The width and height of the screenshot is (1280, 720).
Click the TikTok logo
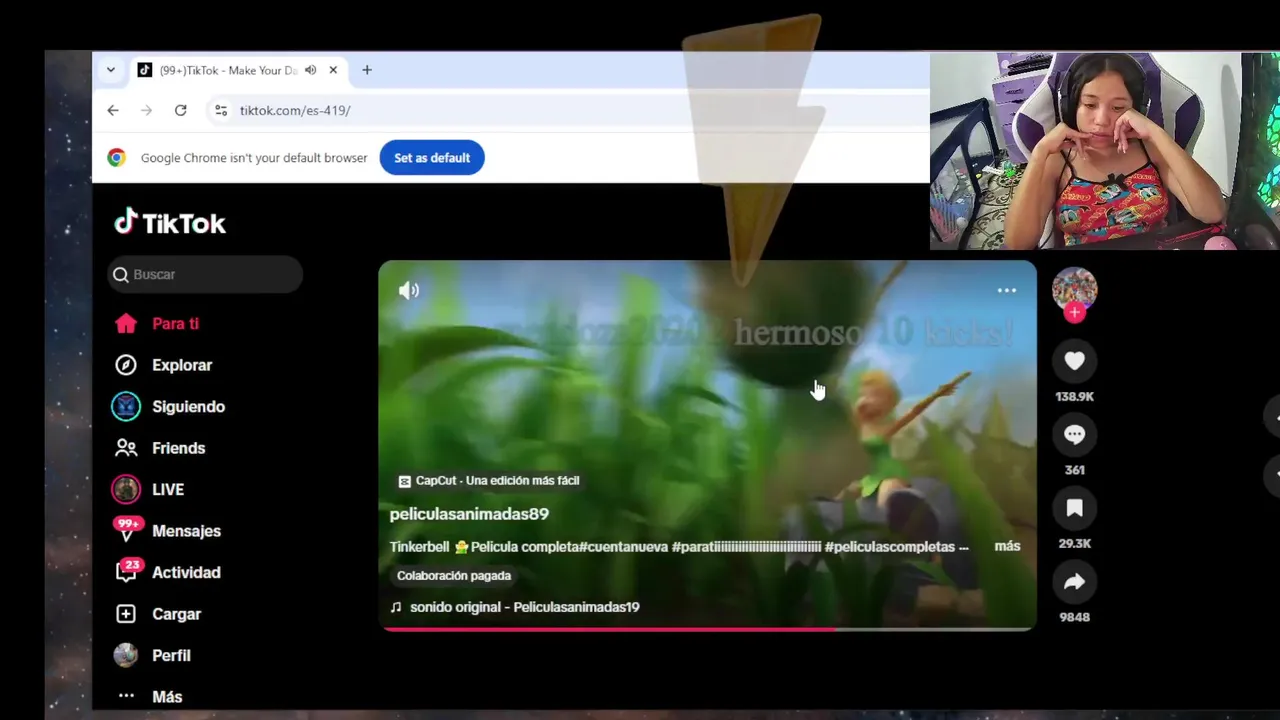(x=170, y=222)
